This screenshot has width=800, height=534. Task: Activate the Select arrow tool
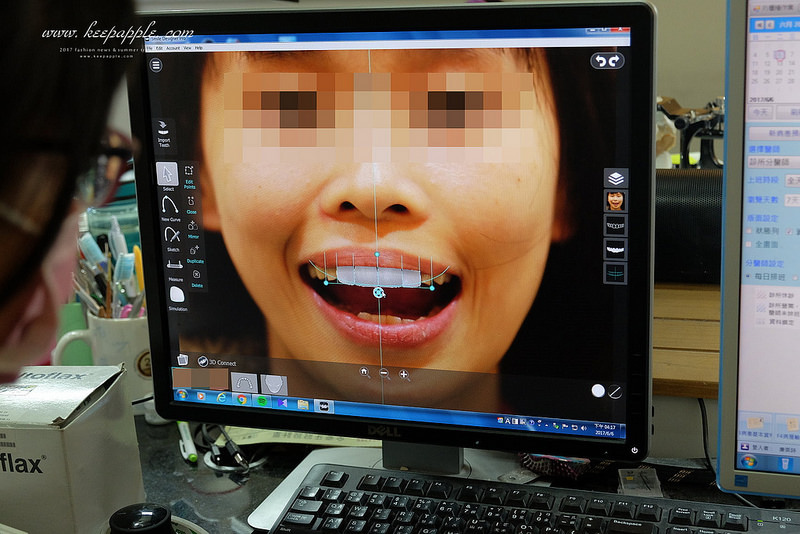point(167,176)
